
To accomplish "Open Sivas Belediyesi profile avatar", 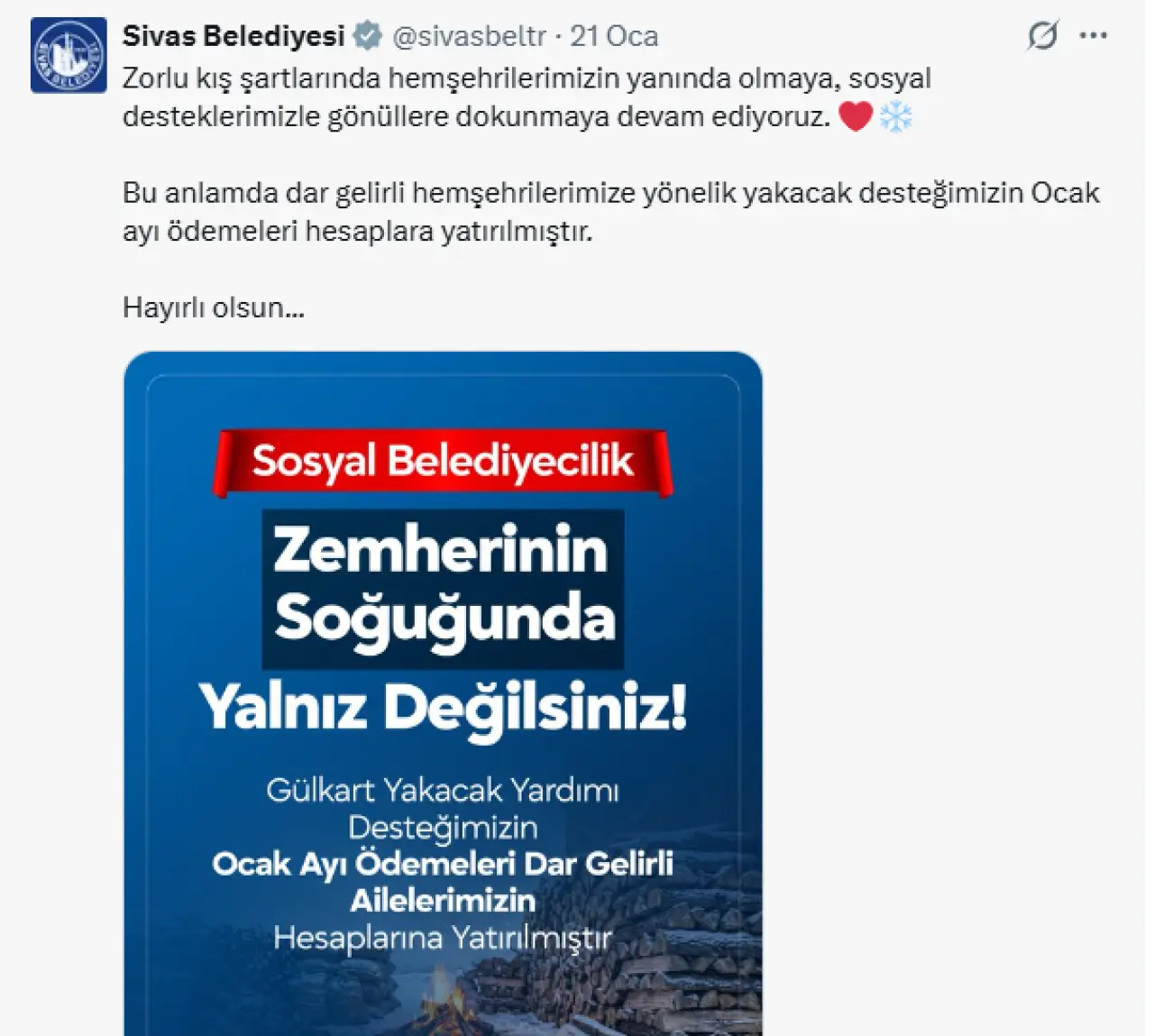I will coord(69,55).
